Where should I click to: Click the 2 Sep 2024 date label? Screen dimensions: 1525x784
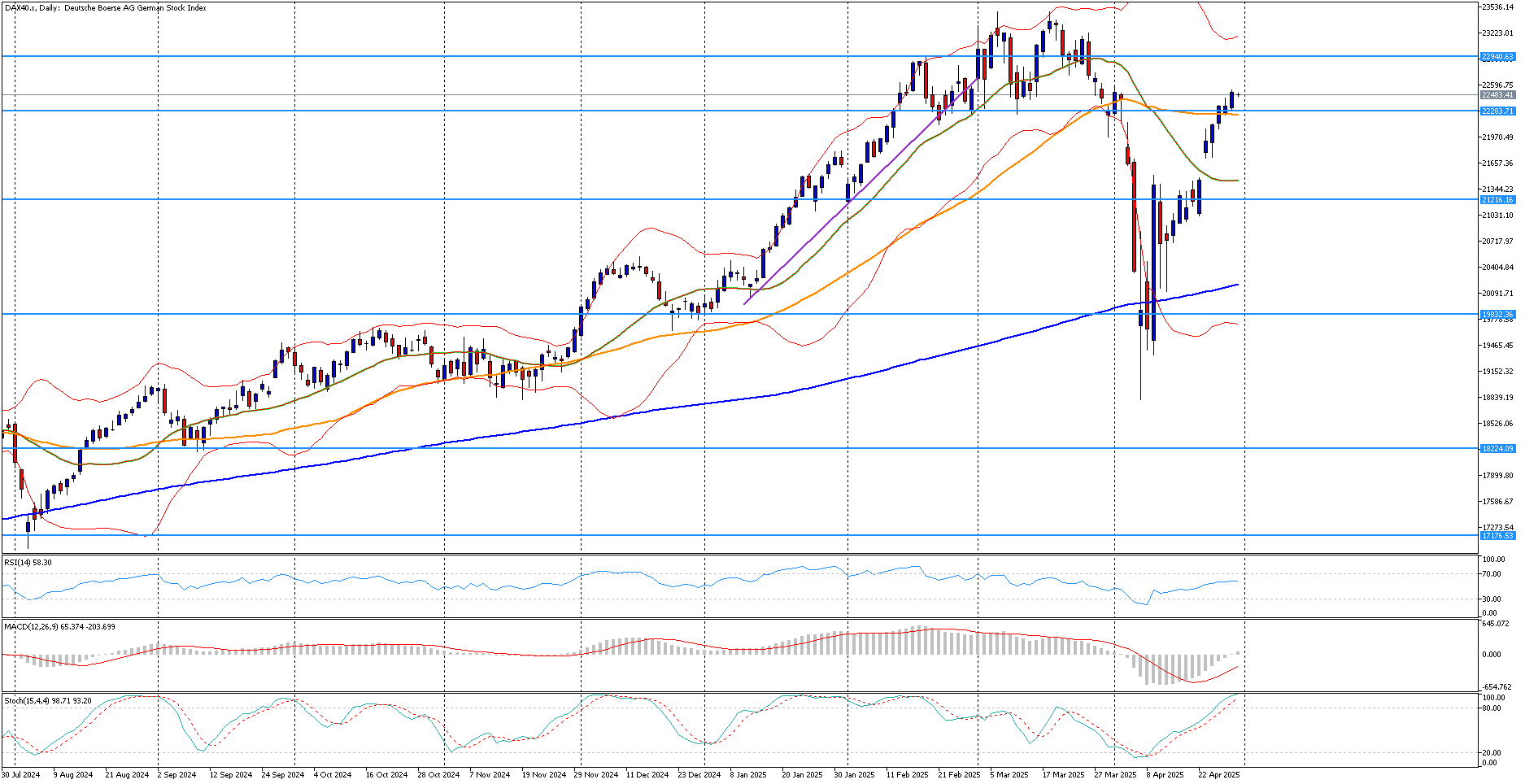tap(176, 775)
